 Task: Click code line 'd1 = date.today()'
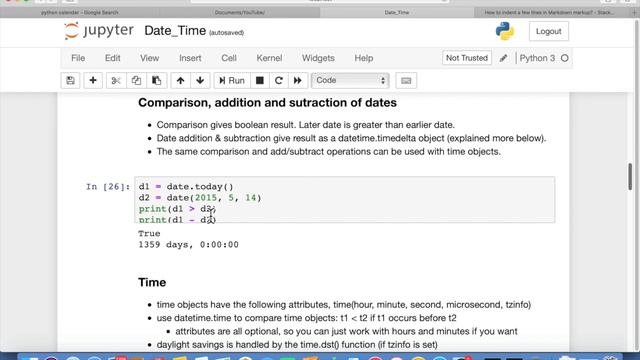pos(186,187)
